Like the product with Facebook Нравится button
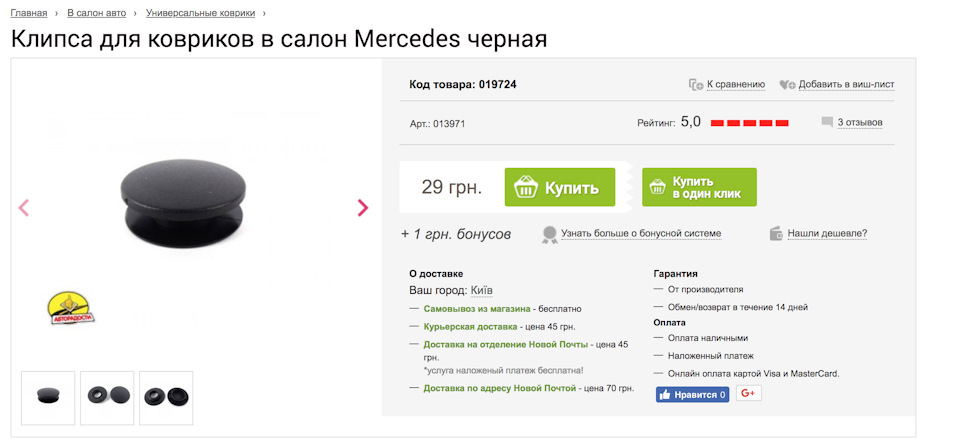The height and width of the screenshot is (448, 960). tap(692, 394)
